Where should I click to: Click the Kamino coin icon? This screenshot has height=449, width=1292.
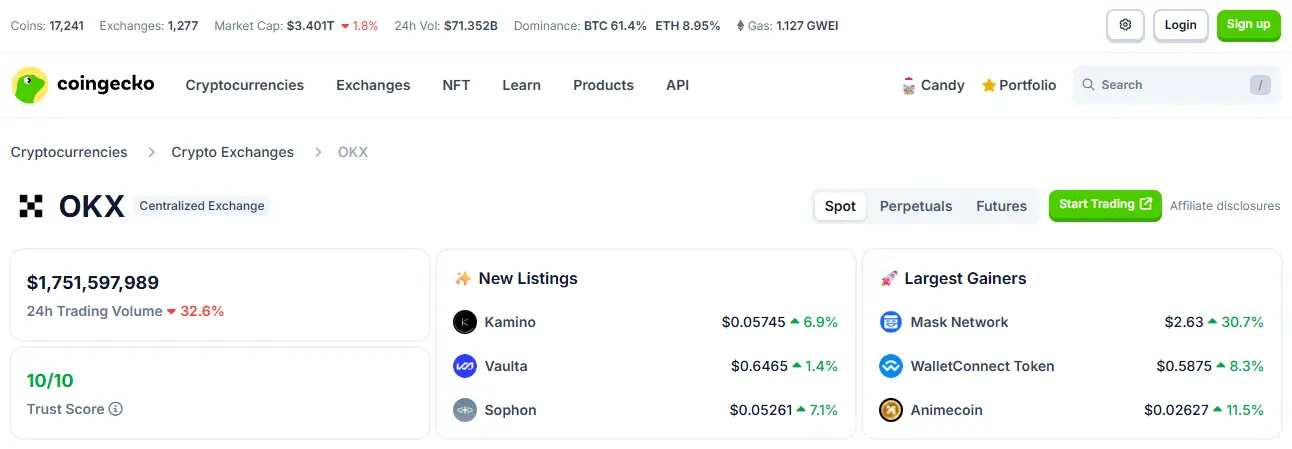tap(465, 322)
